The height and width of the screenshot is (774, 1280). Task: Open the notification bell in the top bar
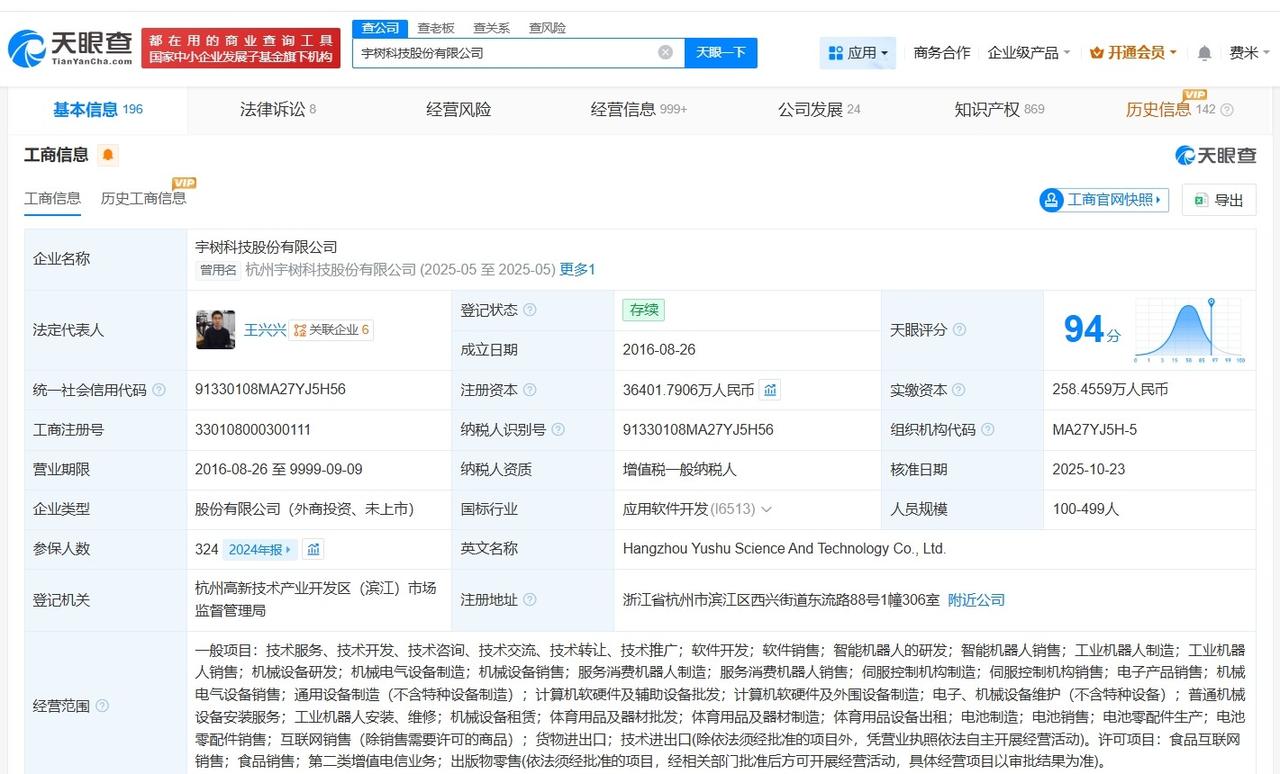1204,53
